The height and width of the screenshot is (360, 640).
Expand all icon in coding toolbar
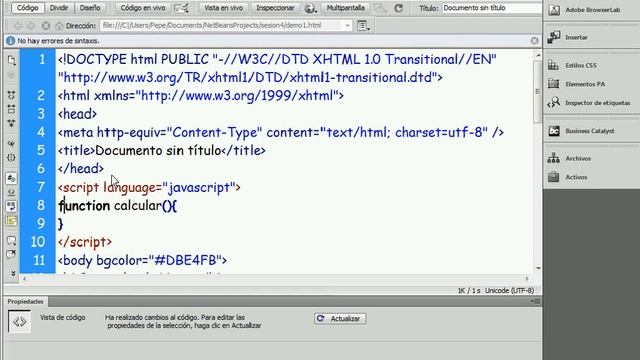[x=11, y=123]
